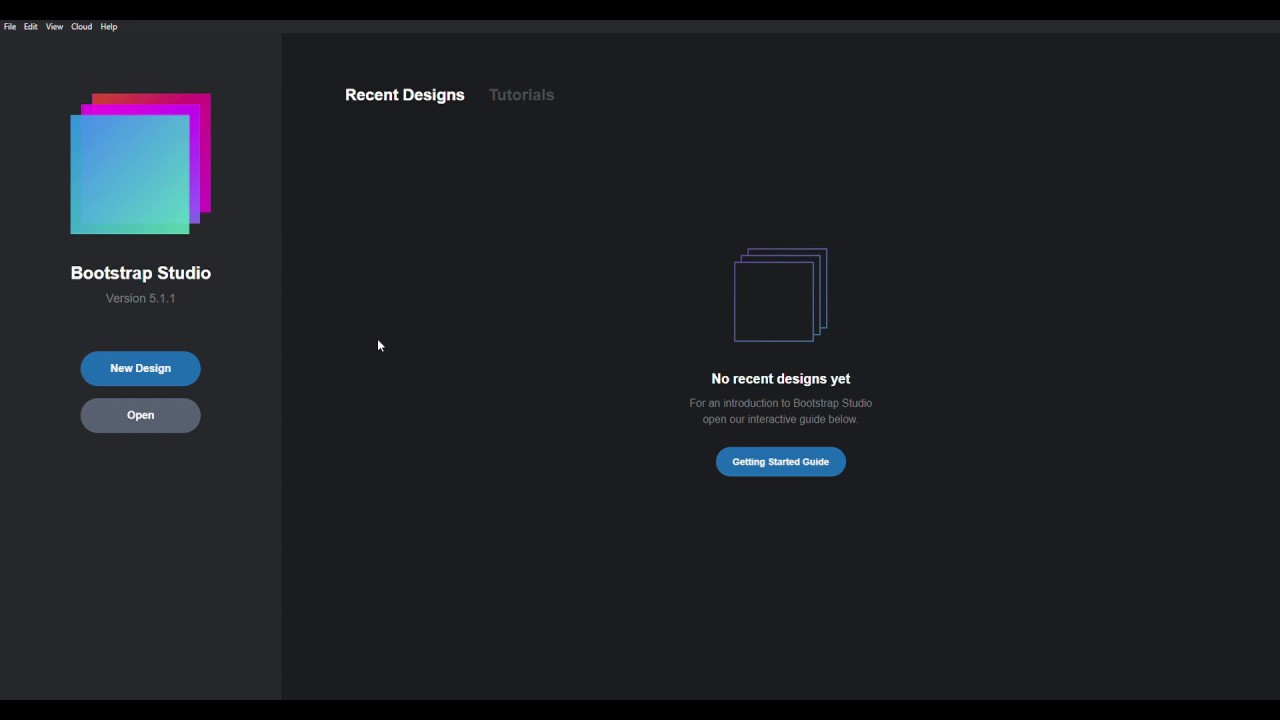
Task: Open the Edit menu
Action: tap(31, 27)
